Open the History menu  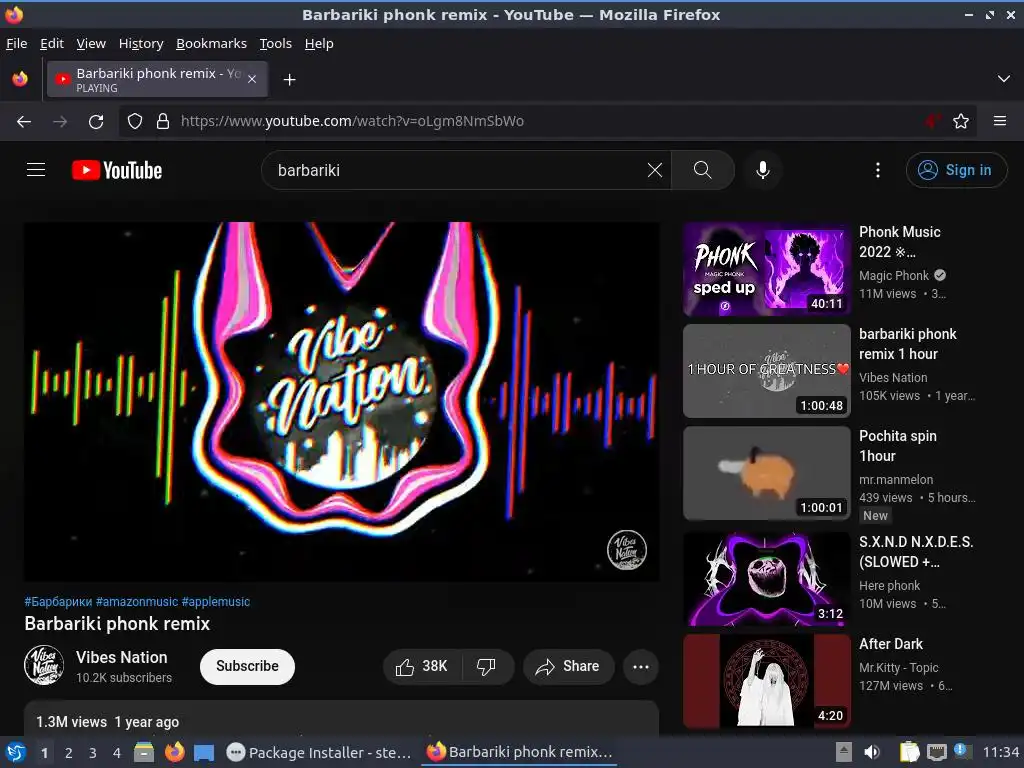141,44
